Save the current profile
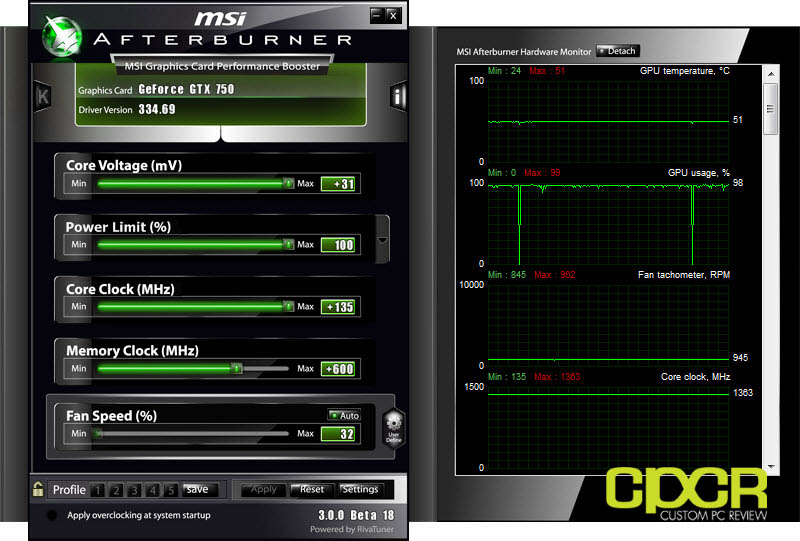The height and width of the screenshot is (541, 800). [x=200, y=489]
